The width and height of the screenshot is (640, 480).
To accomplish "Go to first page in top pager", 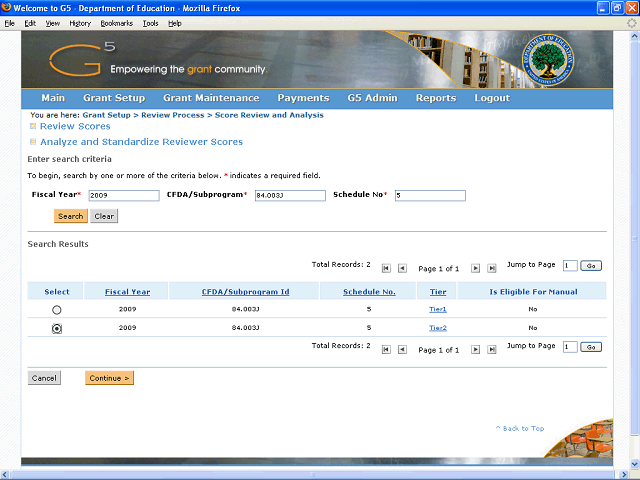I will click(x=386, y=268).
